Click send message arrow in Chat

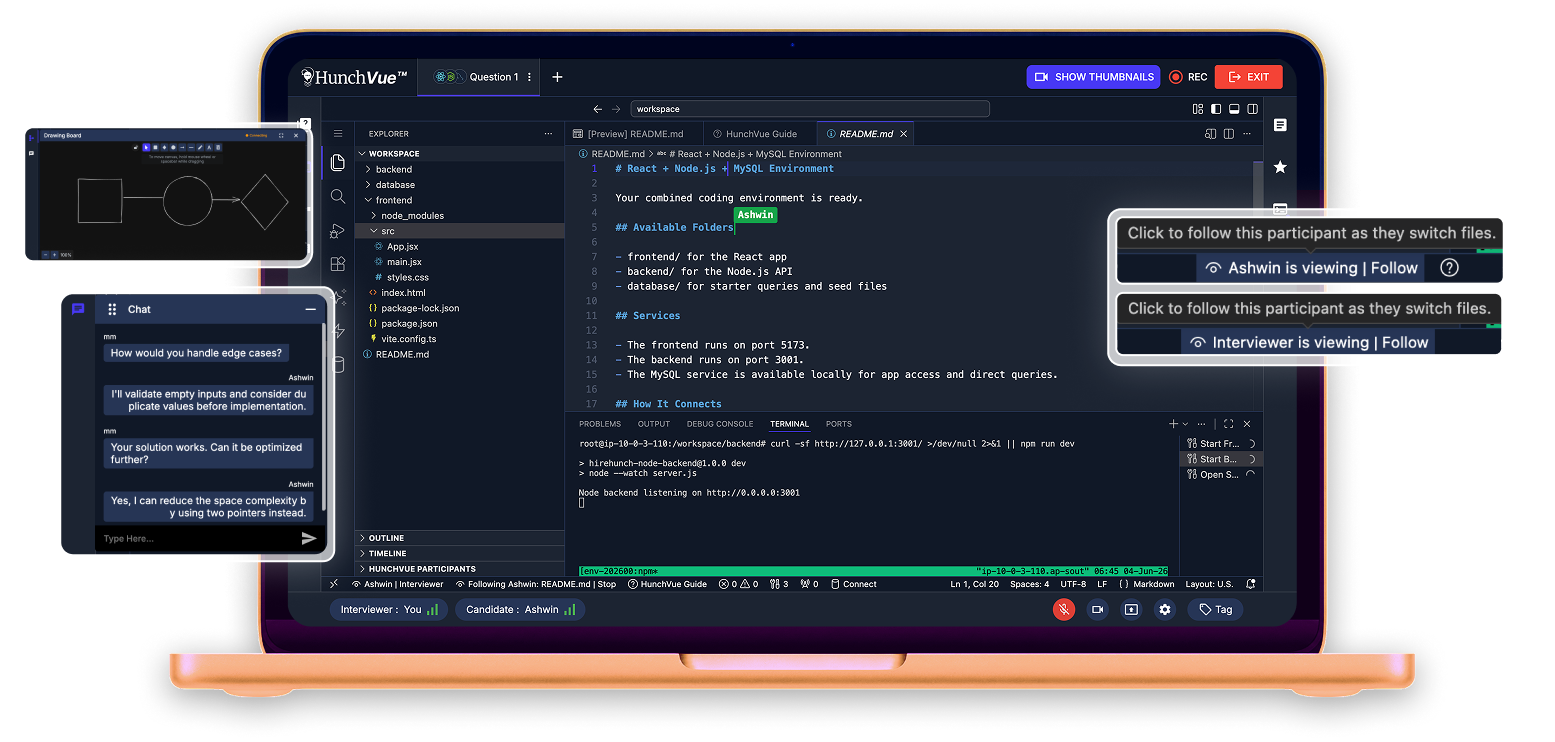pyautogui.click(x=309, y=538)
